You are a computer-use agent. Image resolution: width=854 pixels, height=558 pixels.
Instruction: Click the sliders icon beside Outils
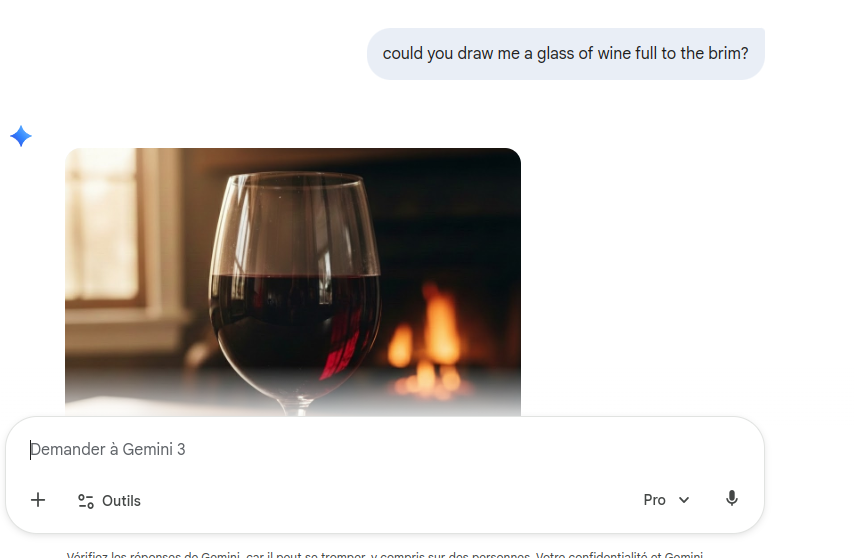pyautogui.click(x=86, y=501)
